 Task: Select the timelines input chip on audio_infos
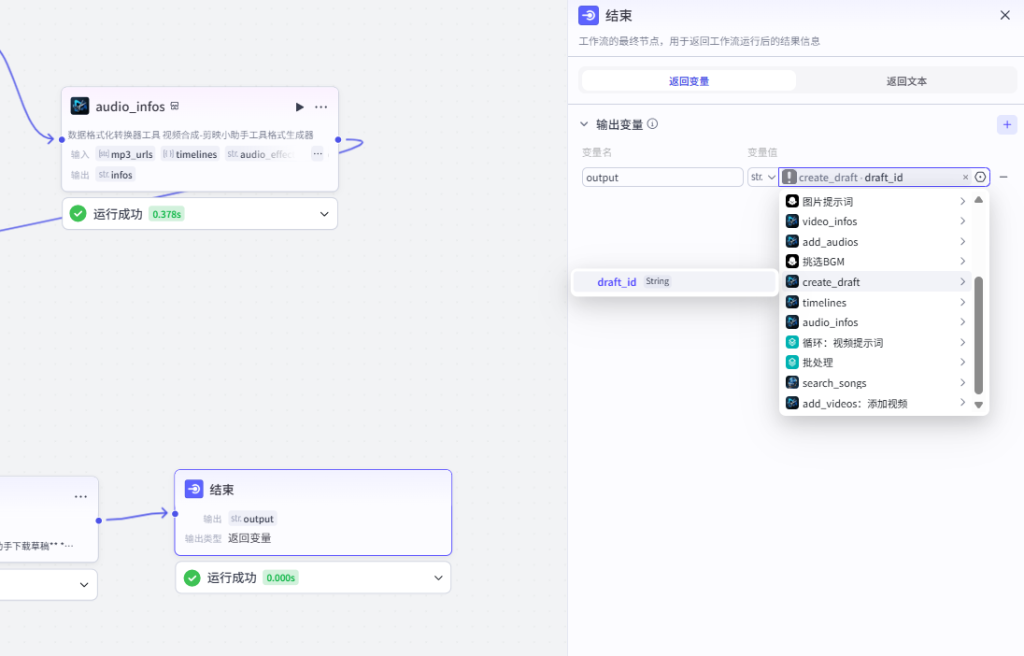click(x=190, y=154)
